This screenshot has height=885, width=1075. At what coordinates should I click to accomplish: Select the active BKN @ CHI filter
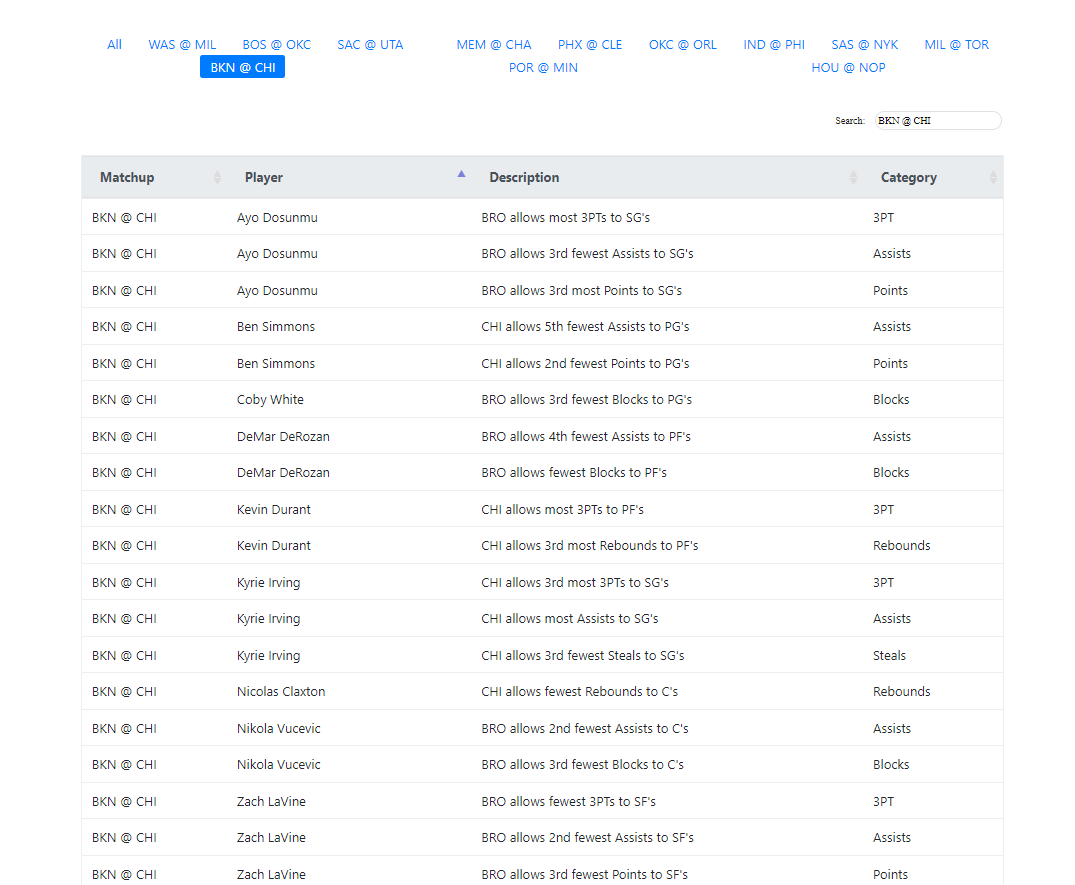pos(243,67)
